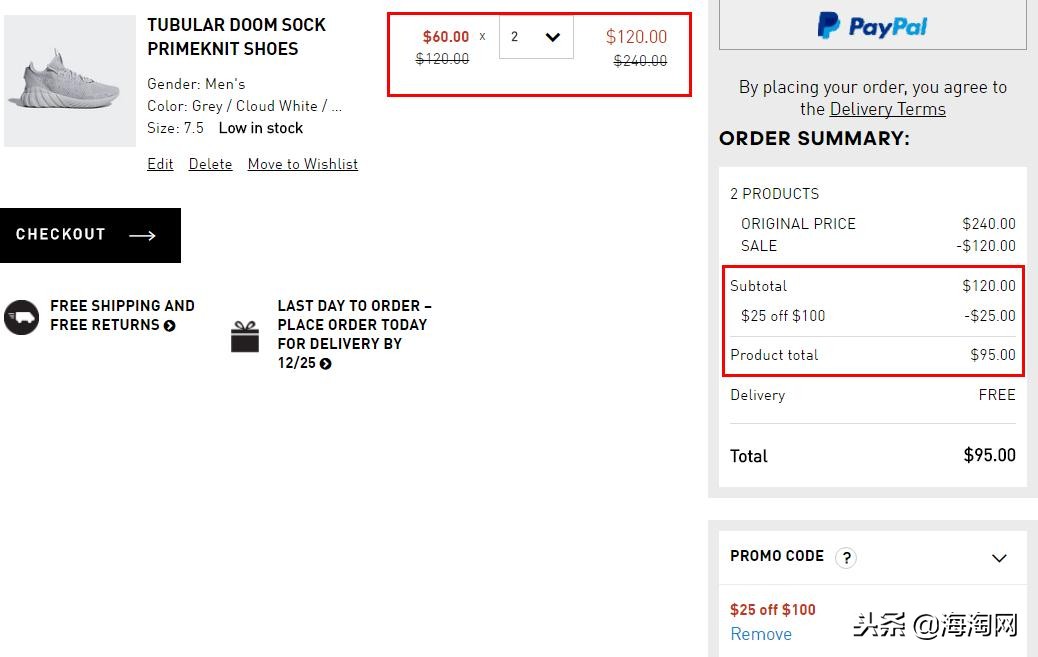Viewport: 1038px width, 657px height.
Task: Open promo code help question mark
Action: [845, 557]
